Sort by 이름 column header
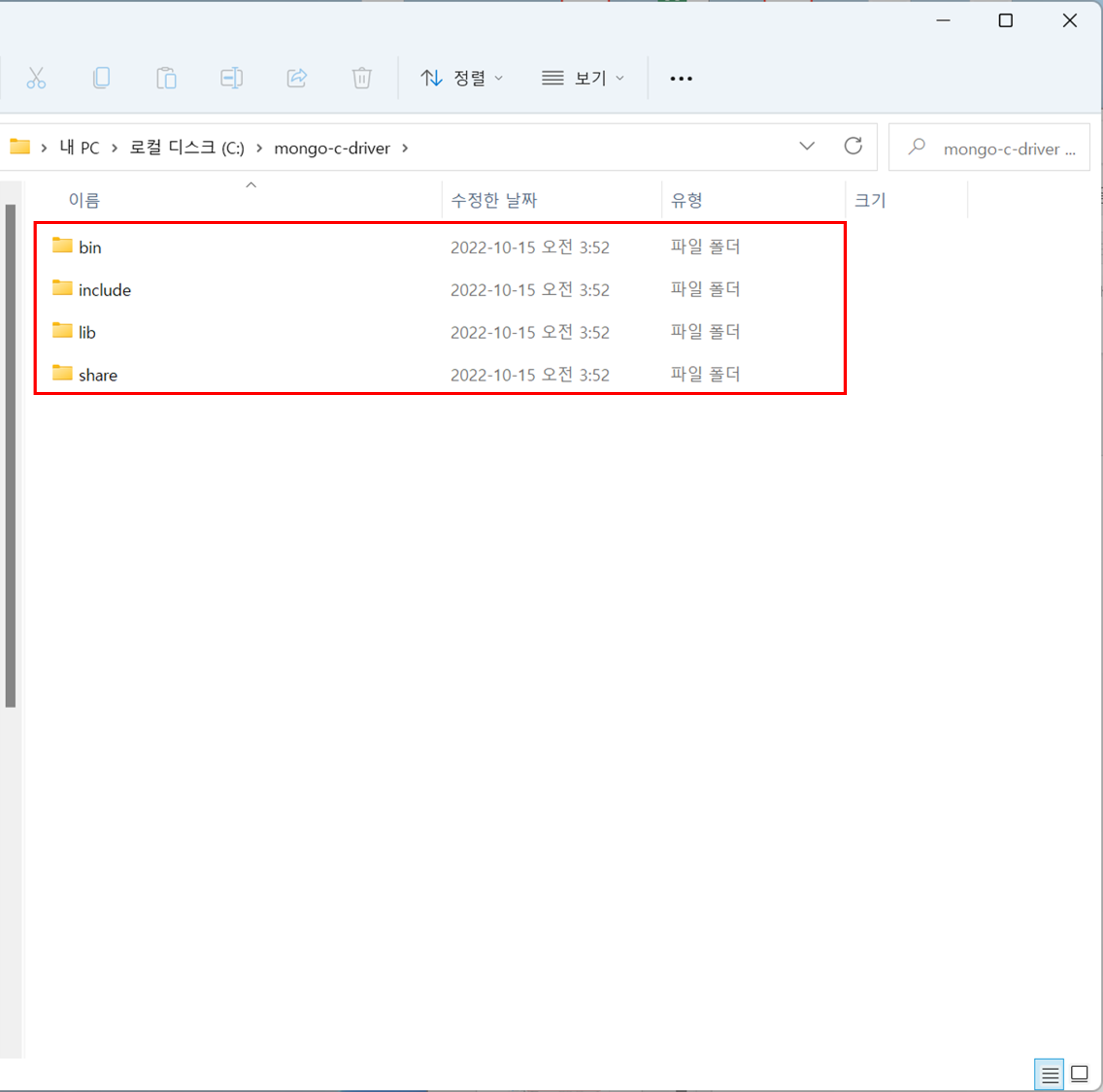 click(84, 200)
